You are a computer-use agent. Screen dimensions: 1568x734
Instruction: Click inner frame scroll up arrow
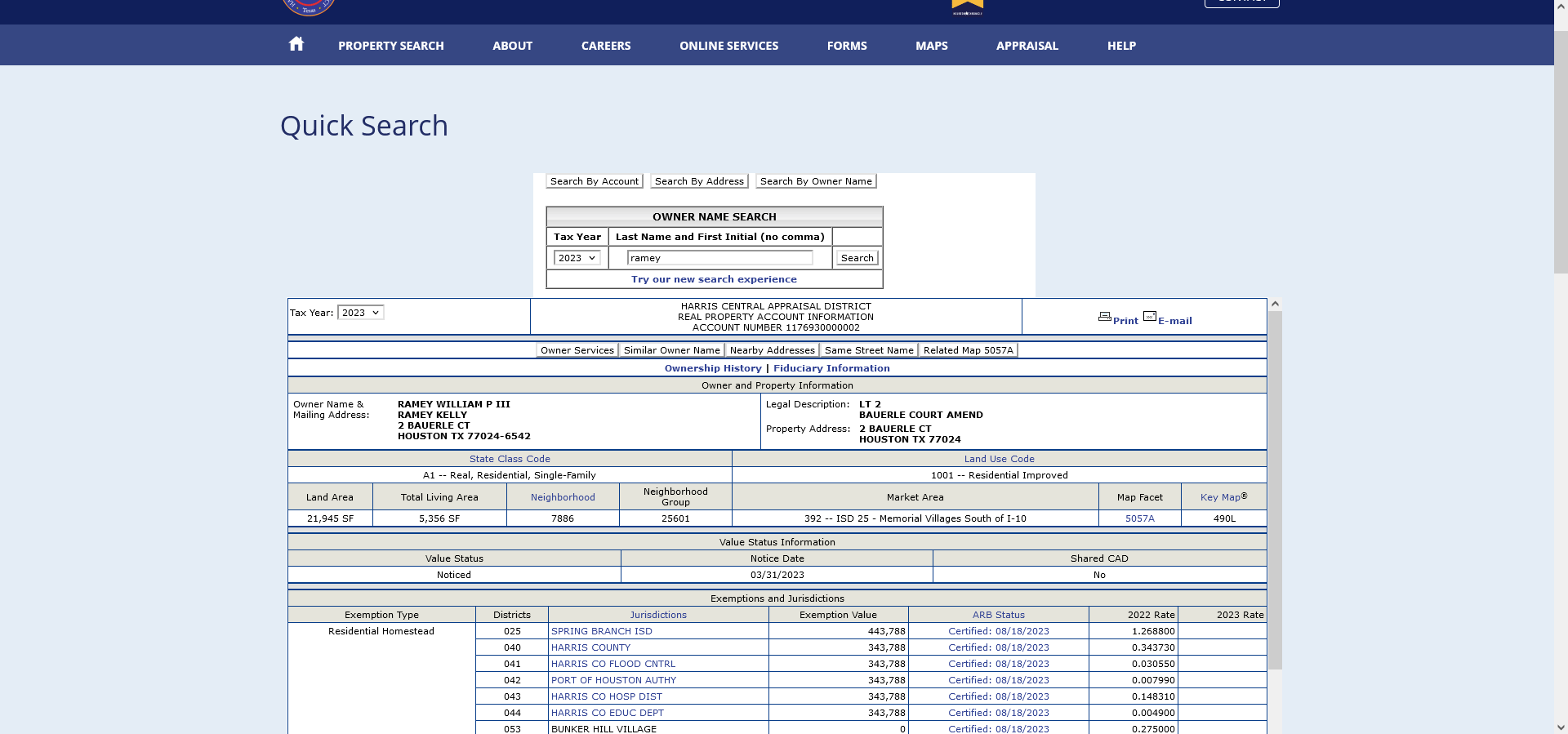1275,305
